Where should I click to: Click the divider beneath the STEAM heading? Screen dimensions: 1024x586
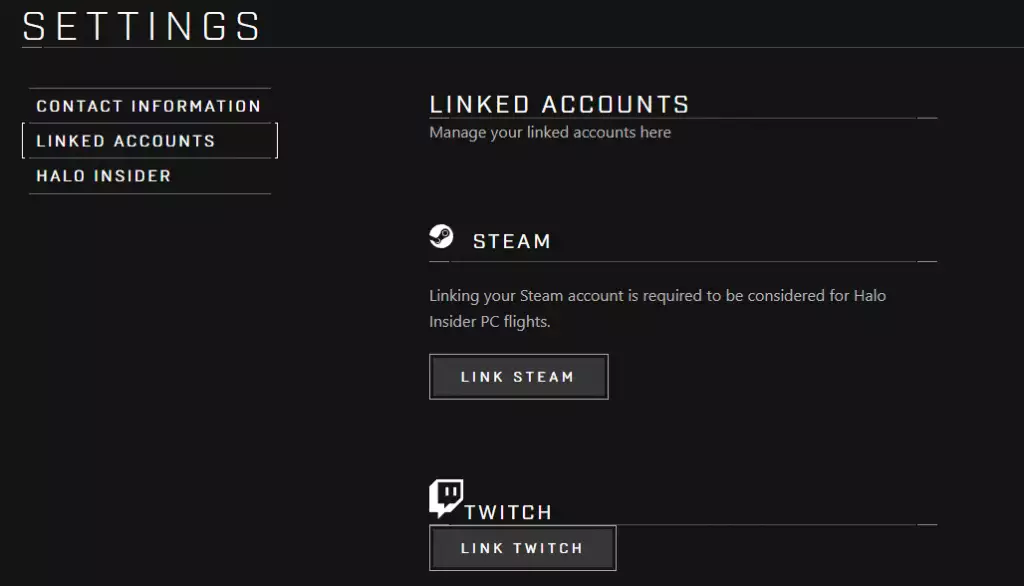tap(682, 262)
